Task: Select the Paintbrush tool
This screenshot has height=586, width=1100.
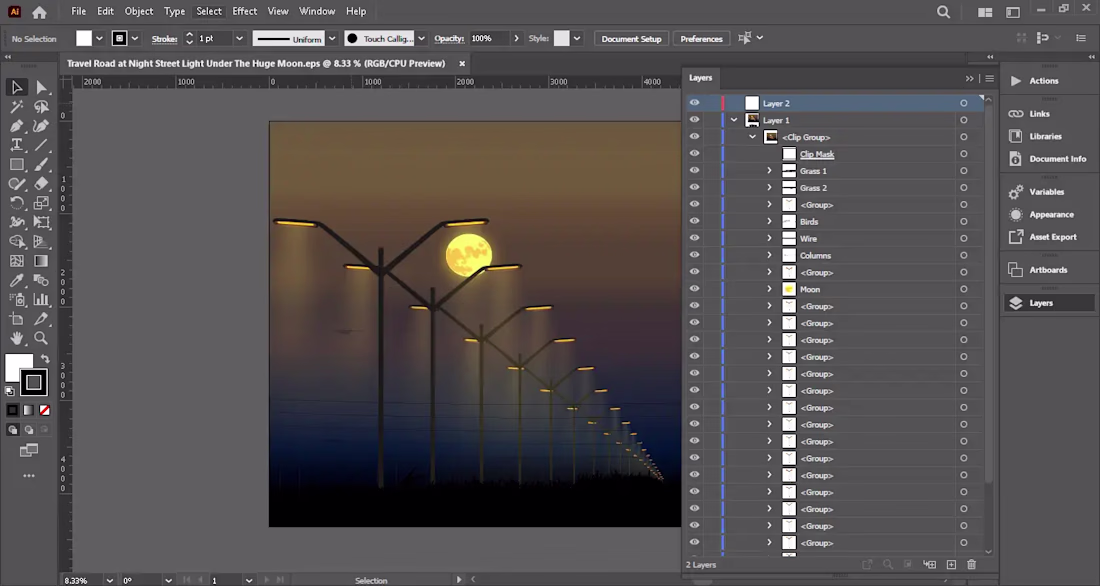Action: 41,165
